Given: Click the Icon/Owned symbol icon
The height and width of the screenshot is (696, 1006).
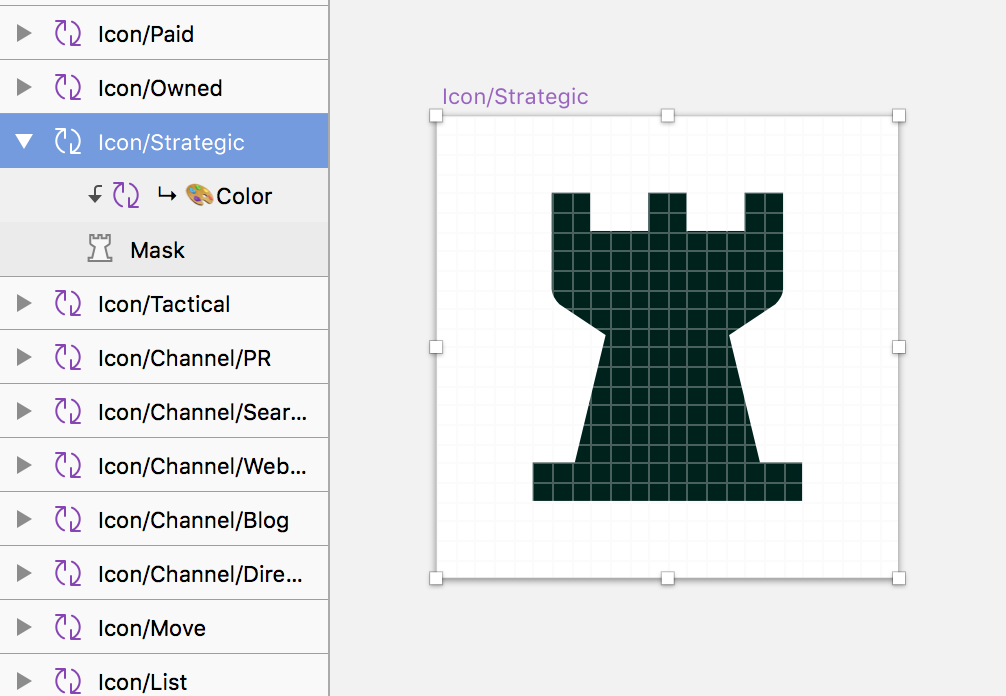Looking at the screenshot, I should tap(68, 87).
